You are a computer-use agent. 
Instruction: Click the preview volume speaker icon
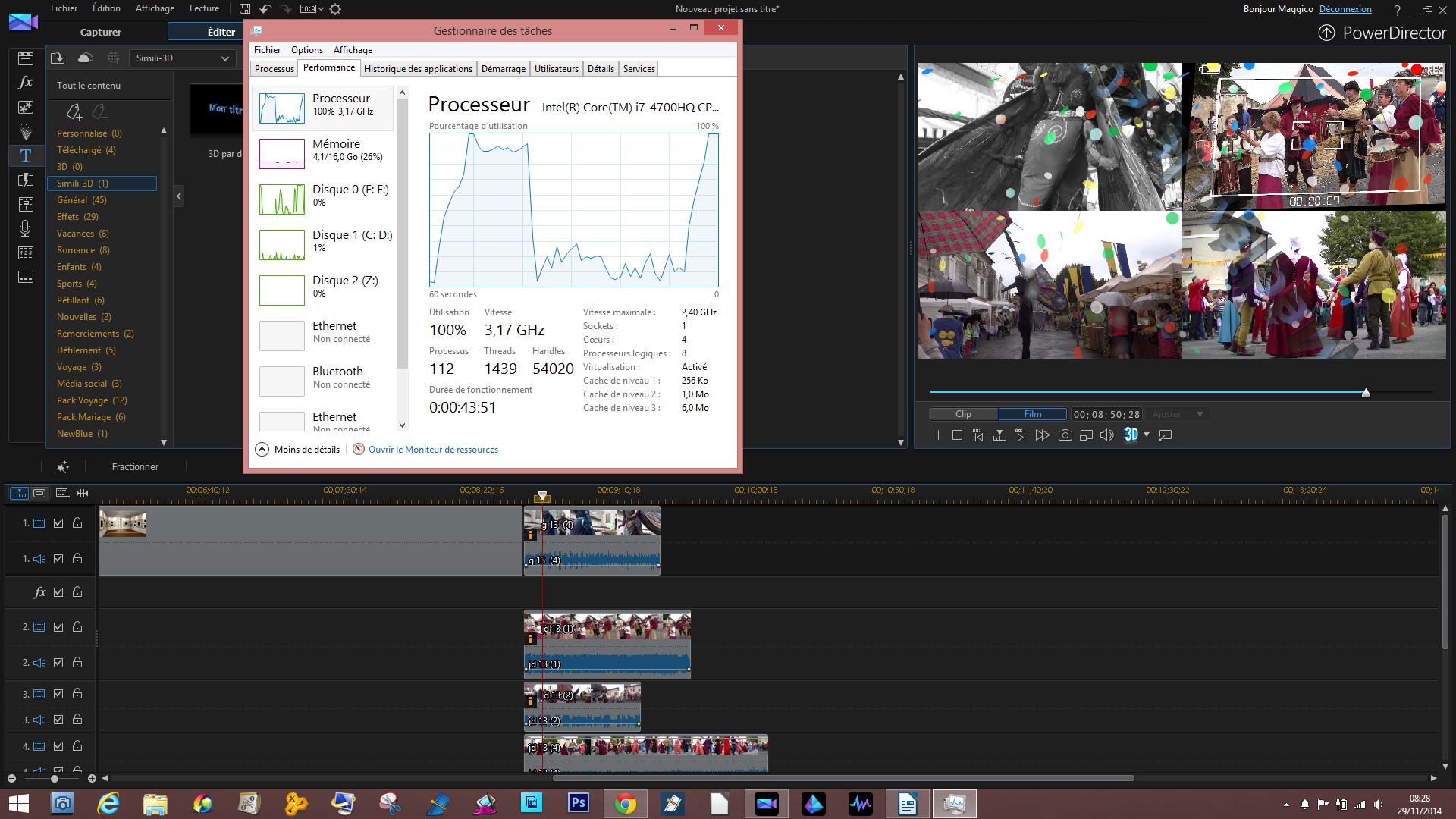coord(1107,435)
